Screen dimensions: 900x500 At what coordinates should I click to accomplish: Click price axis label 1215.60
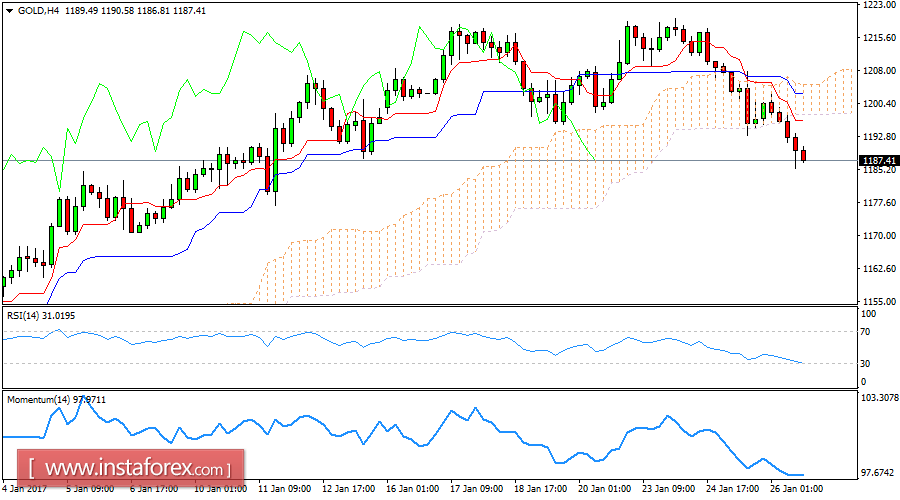[x=880, y=38]
